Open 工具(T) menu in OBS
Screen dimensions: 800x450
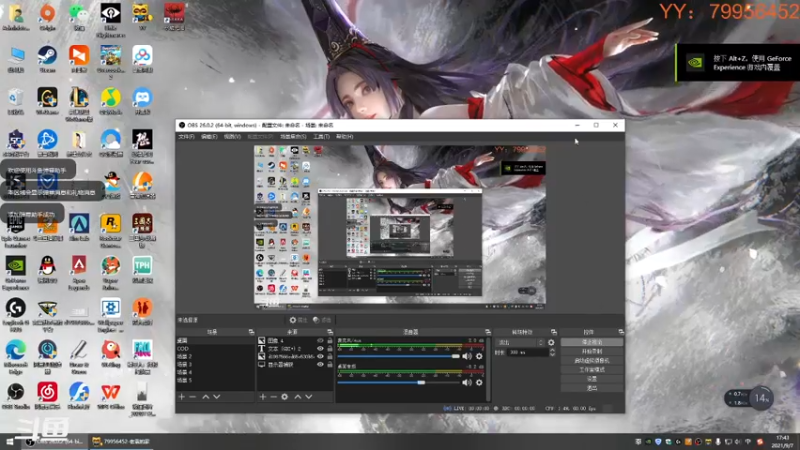coord(321,137)
